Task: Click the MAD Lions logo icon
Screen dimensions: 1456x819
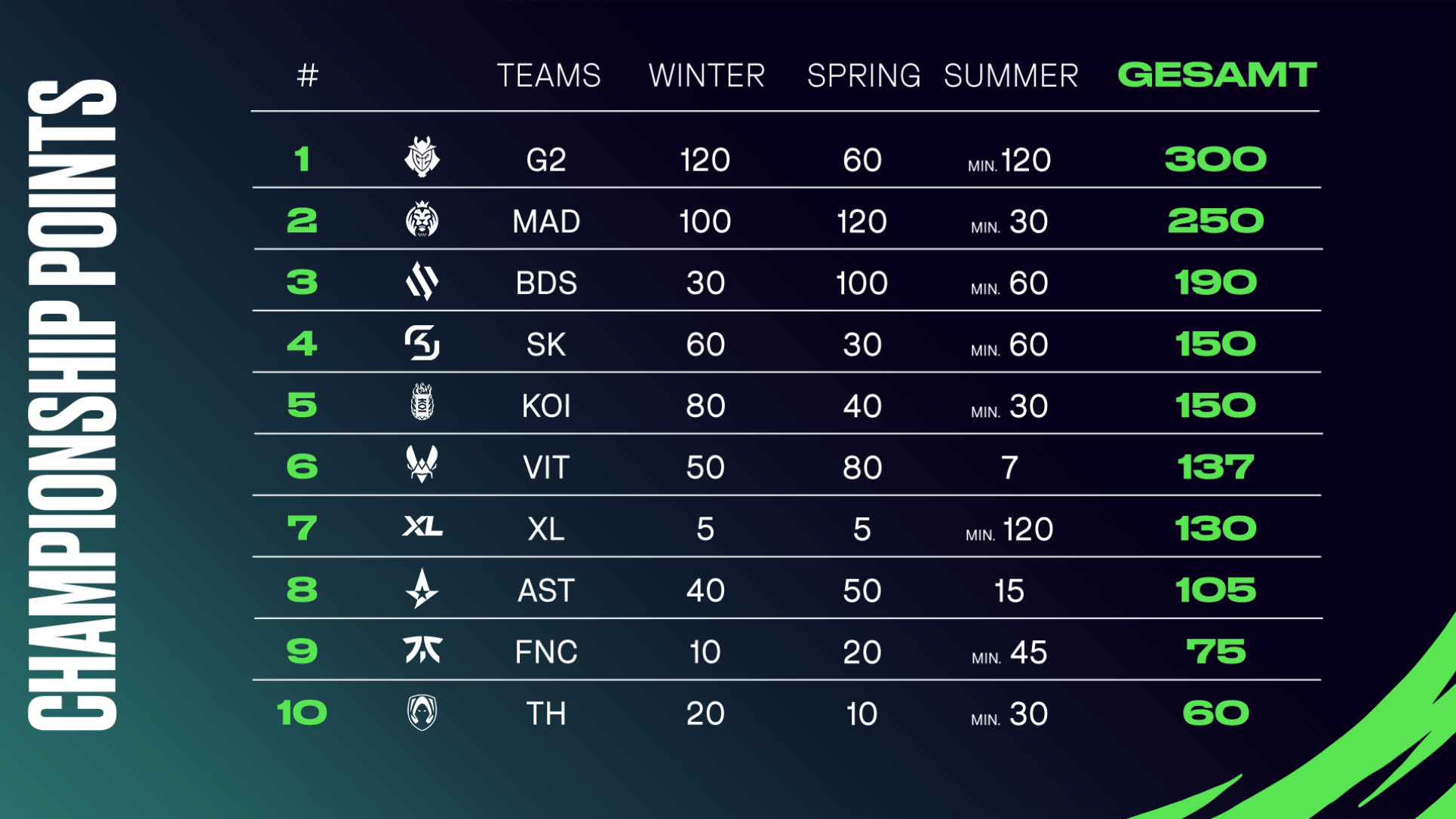Action: point(422,219)
